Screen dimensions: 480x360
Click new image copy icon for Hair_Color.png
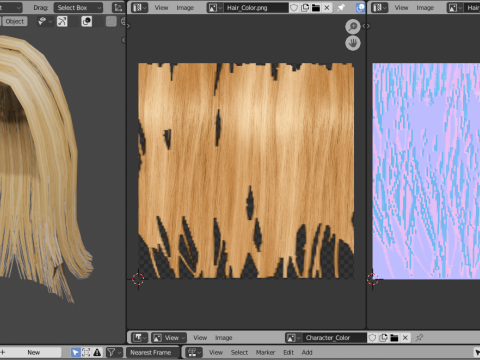click(x=305, y=7)
